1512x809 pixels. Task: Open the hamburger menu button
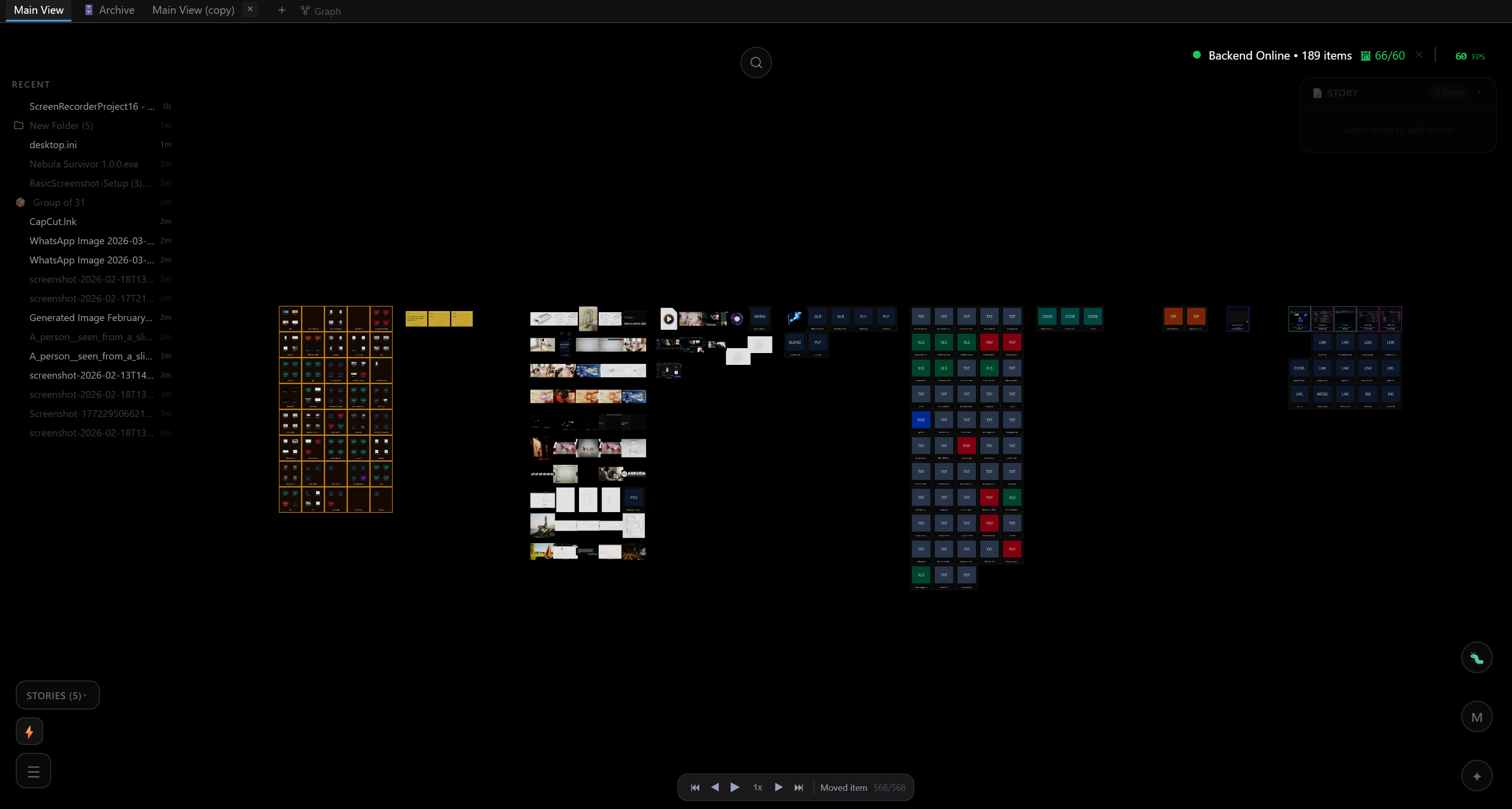[x=33, y=771]
